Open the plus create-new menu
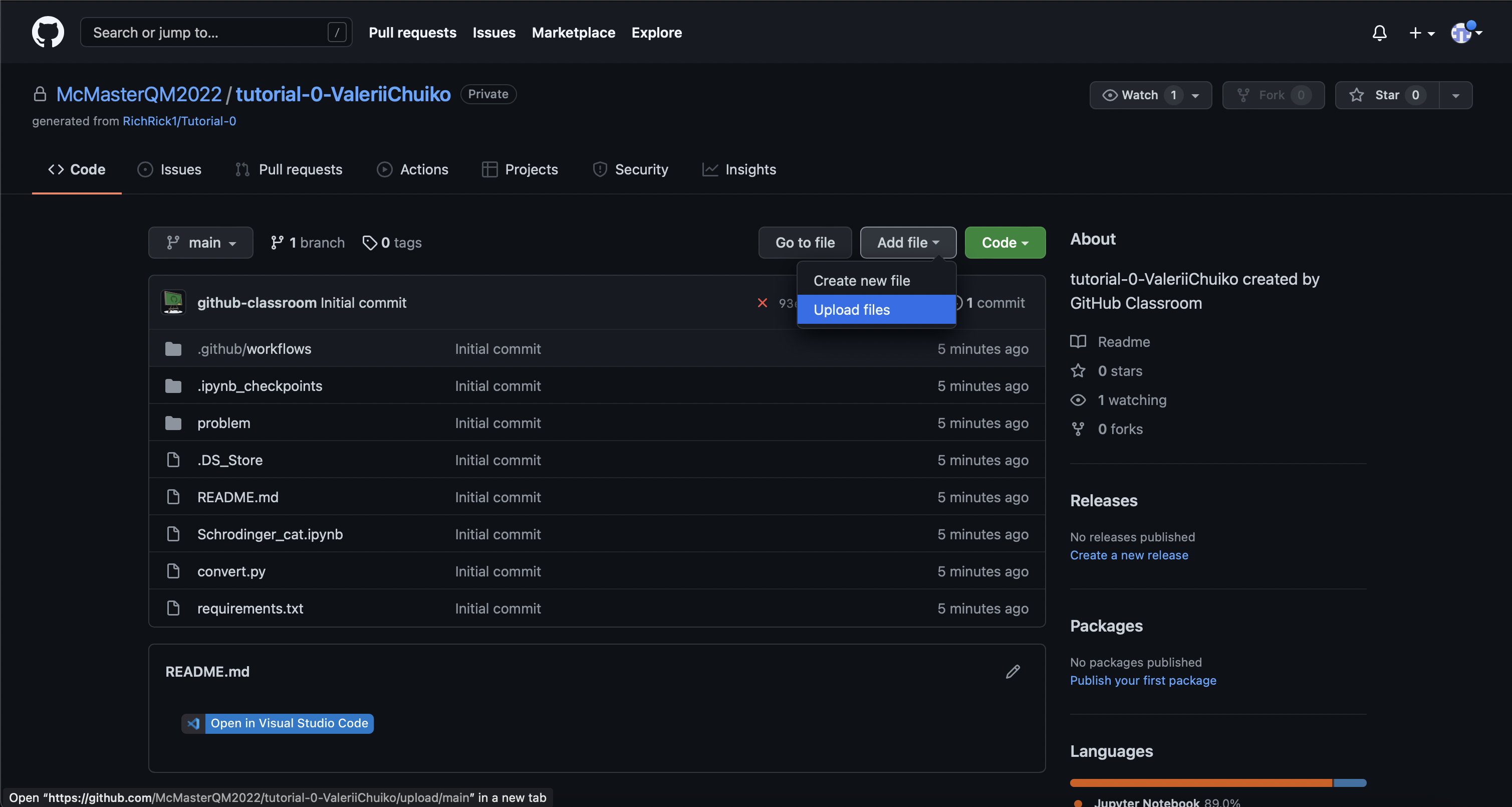This screenshot has height=807, width=1512. (1422, 33)
